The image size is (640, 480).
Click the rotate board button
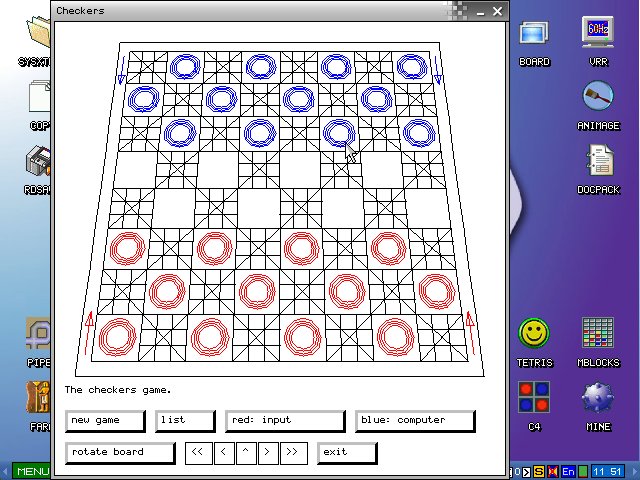pyautogui.click(x=120, y=452)
